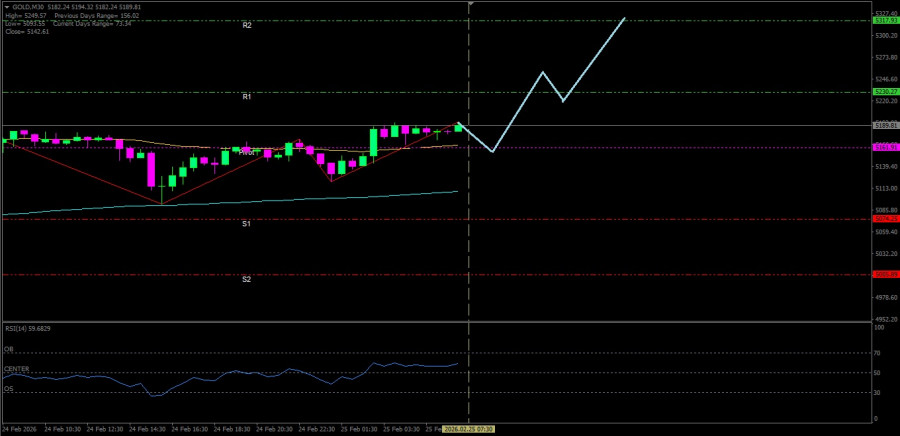Select the red 5074.25 price tag

pos(884,218)
